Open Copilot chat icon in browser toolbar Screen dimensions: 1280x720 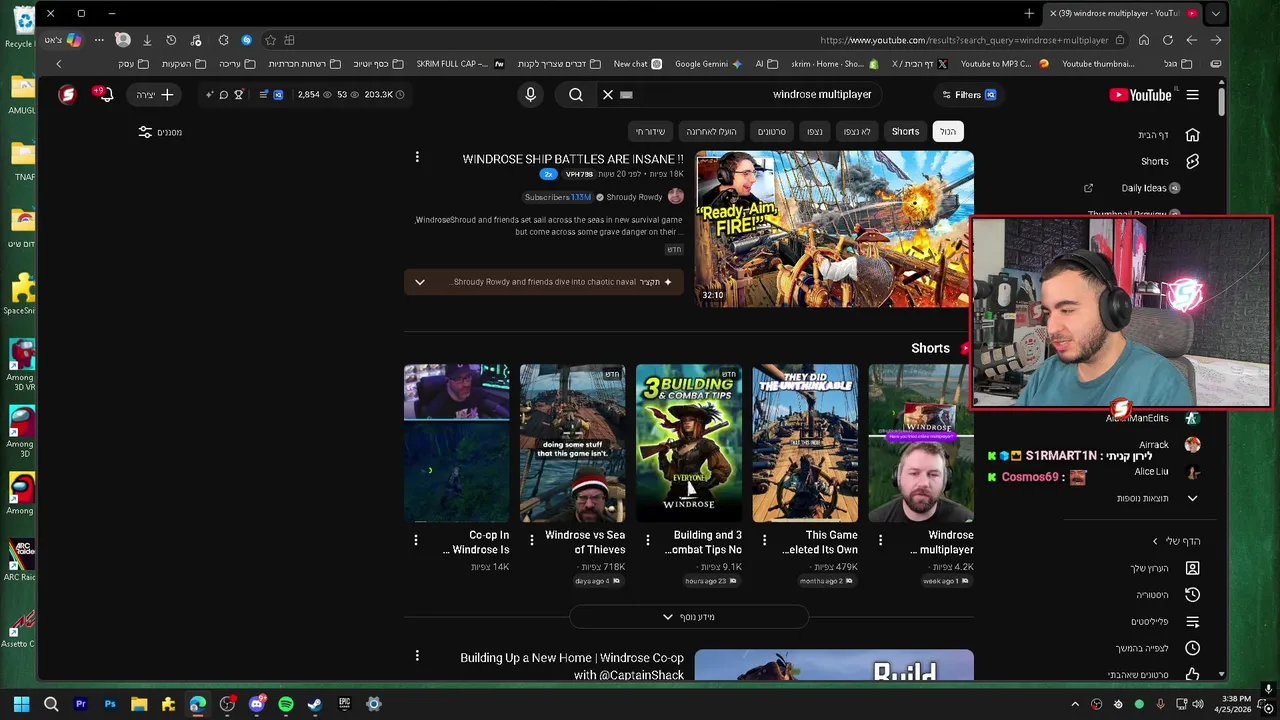(74, 40)
